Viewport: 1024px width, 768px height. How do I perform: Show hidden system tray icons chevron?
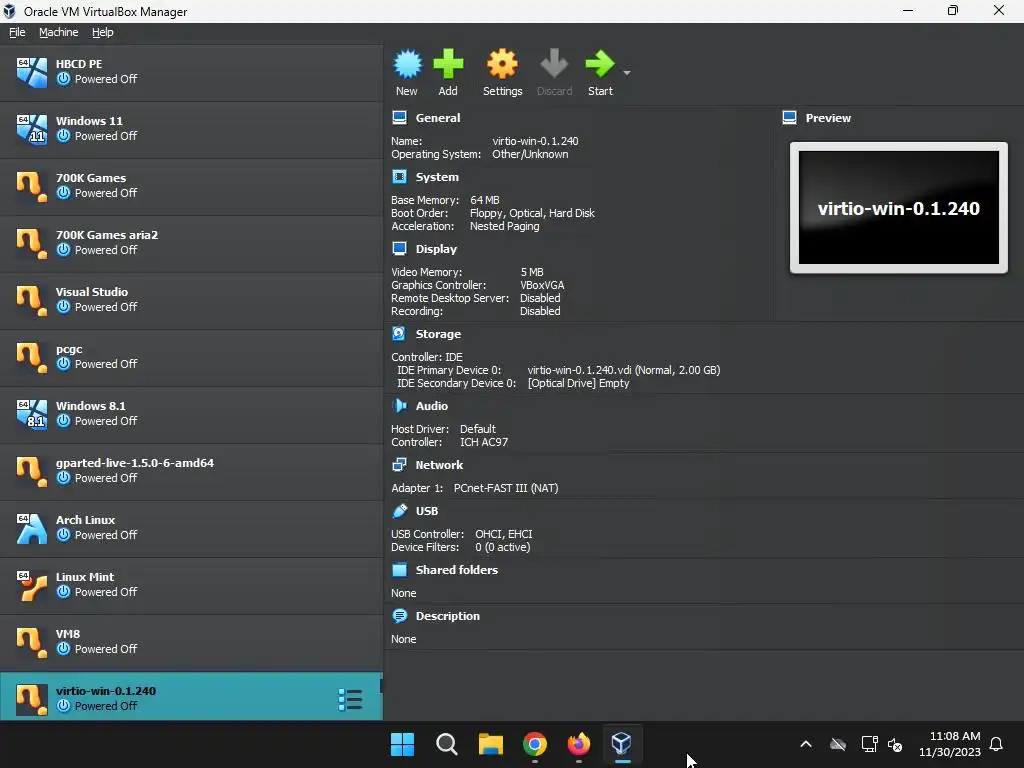click(806, 744)
